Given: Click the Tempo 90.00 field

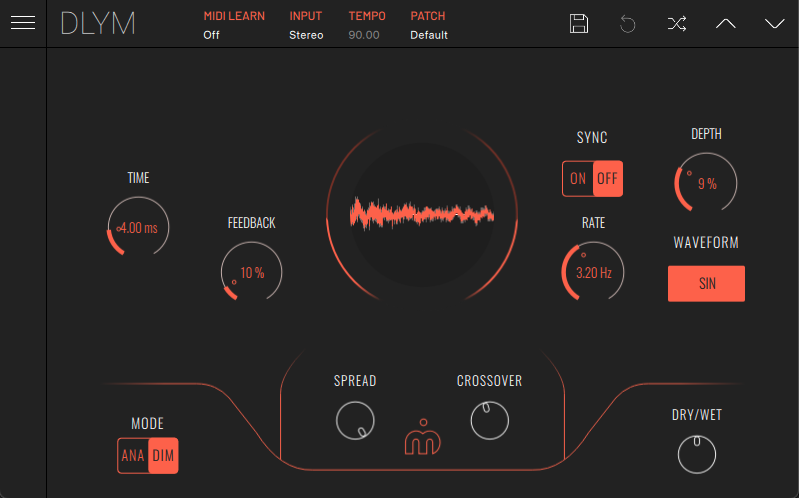Looking at the screenshot, I should (366, 35).
